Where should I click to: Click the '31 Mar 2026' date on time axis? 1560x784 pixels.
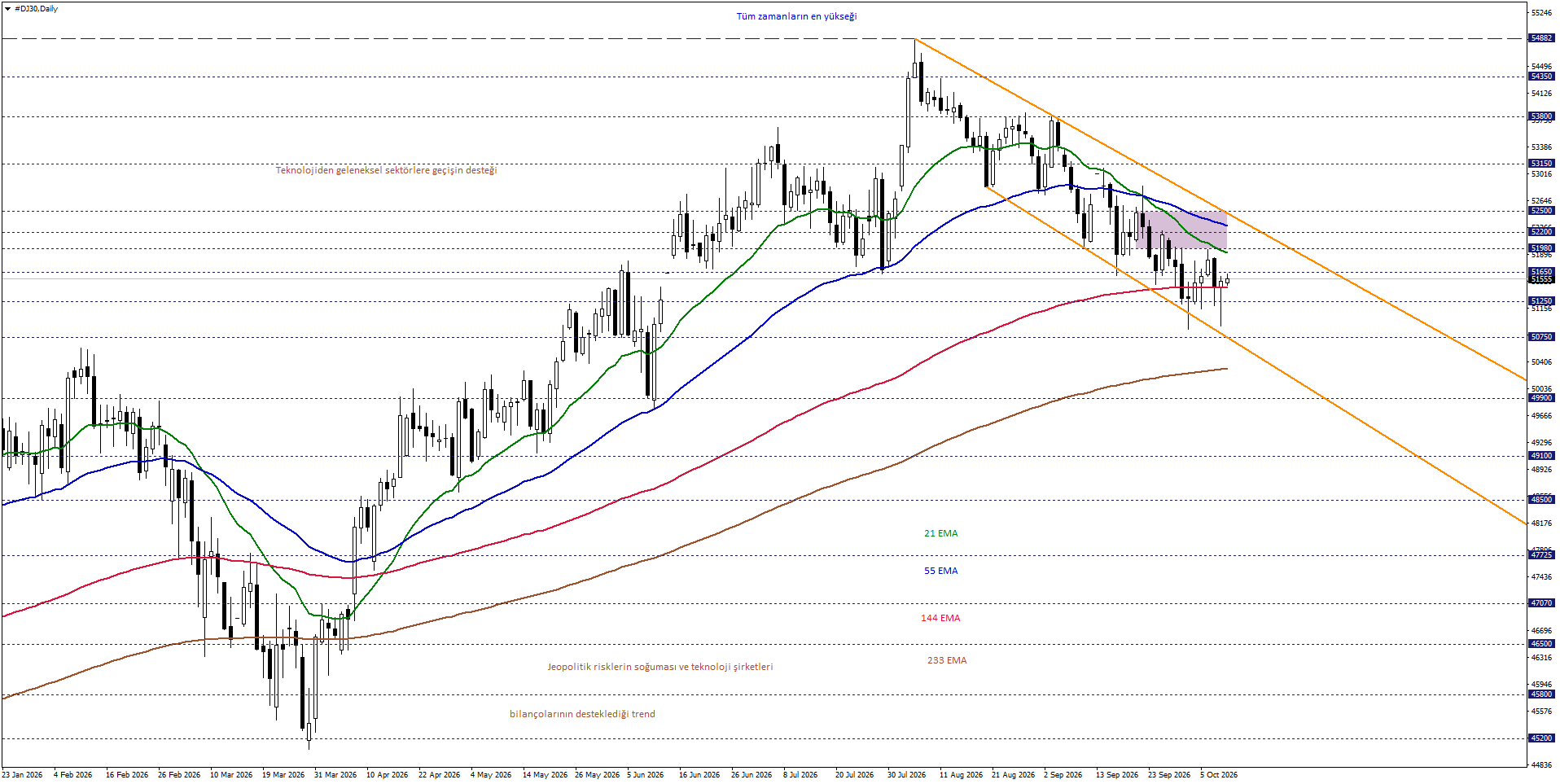(335, 775)
